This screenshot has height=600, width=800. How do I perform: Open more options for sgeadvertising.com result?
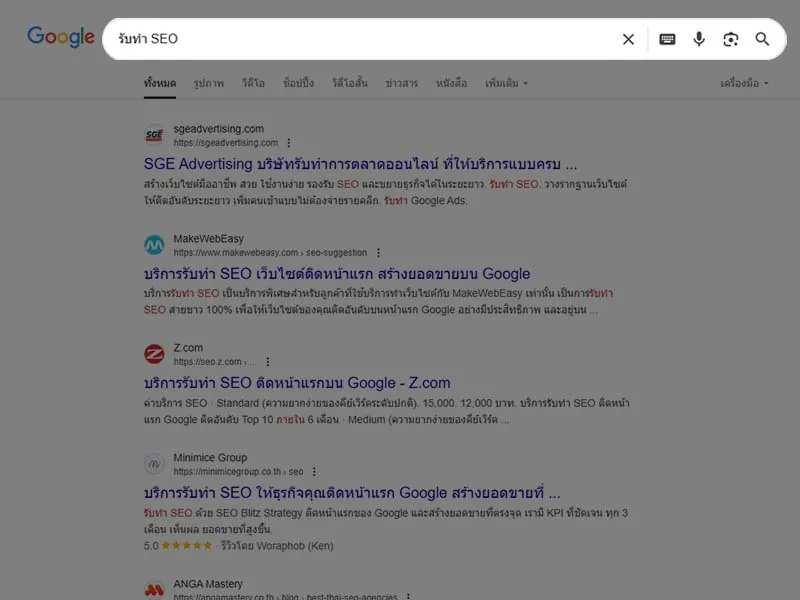(289, 143)
